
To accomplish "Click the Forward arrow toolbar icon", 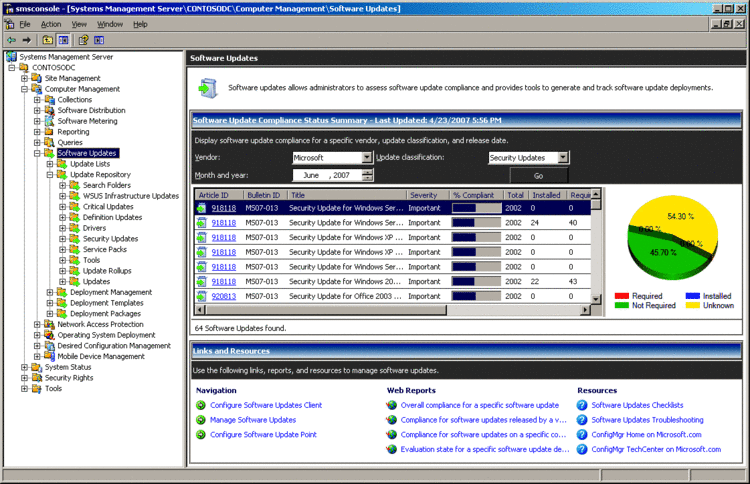I will tap(27, 40).
